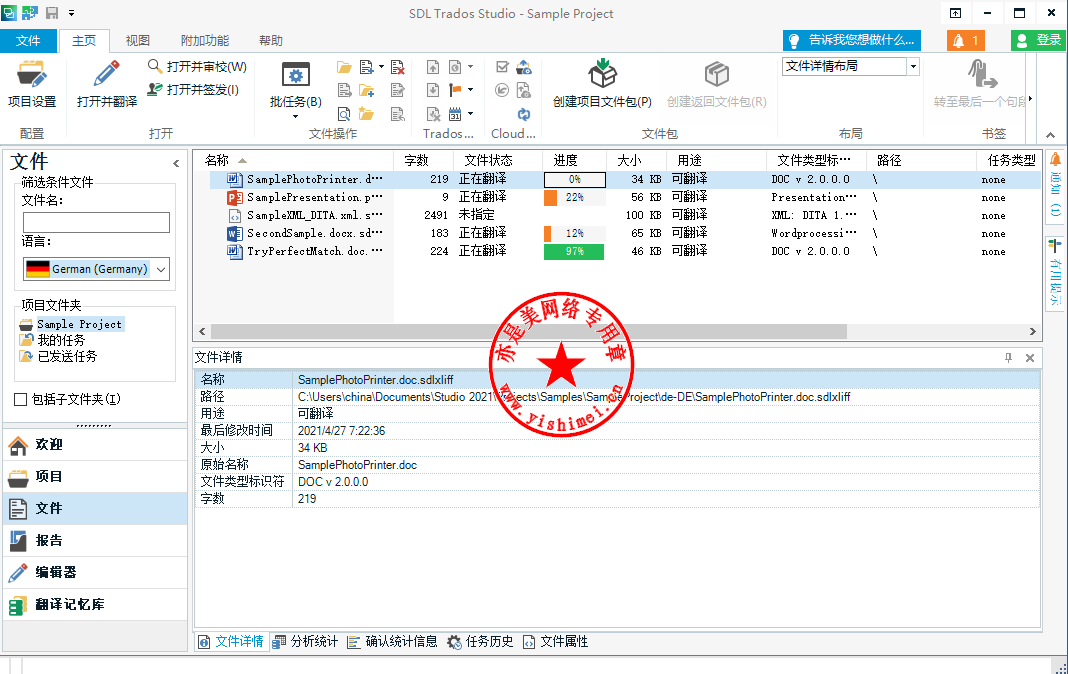This screenshot has width=1068, height=674.
Task: Collapse the ribbon with the up chevron
Action: tap(1050, 135)
